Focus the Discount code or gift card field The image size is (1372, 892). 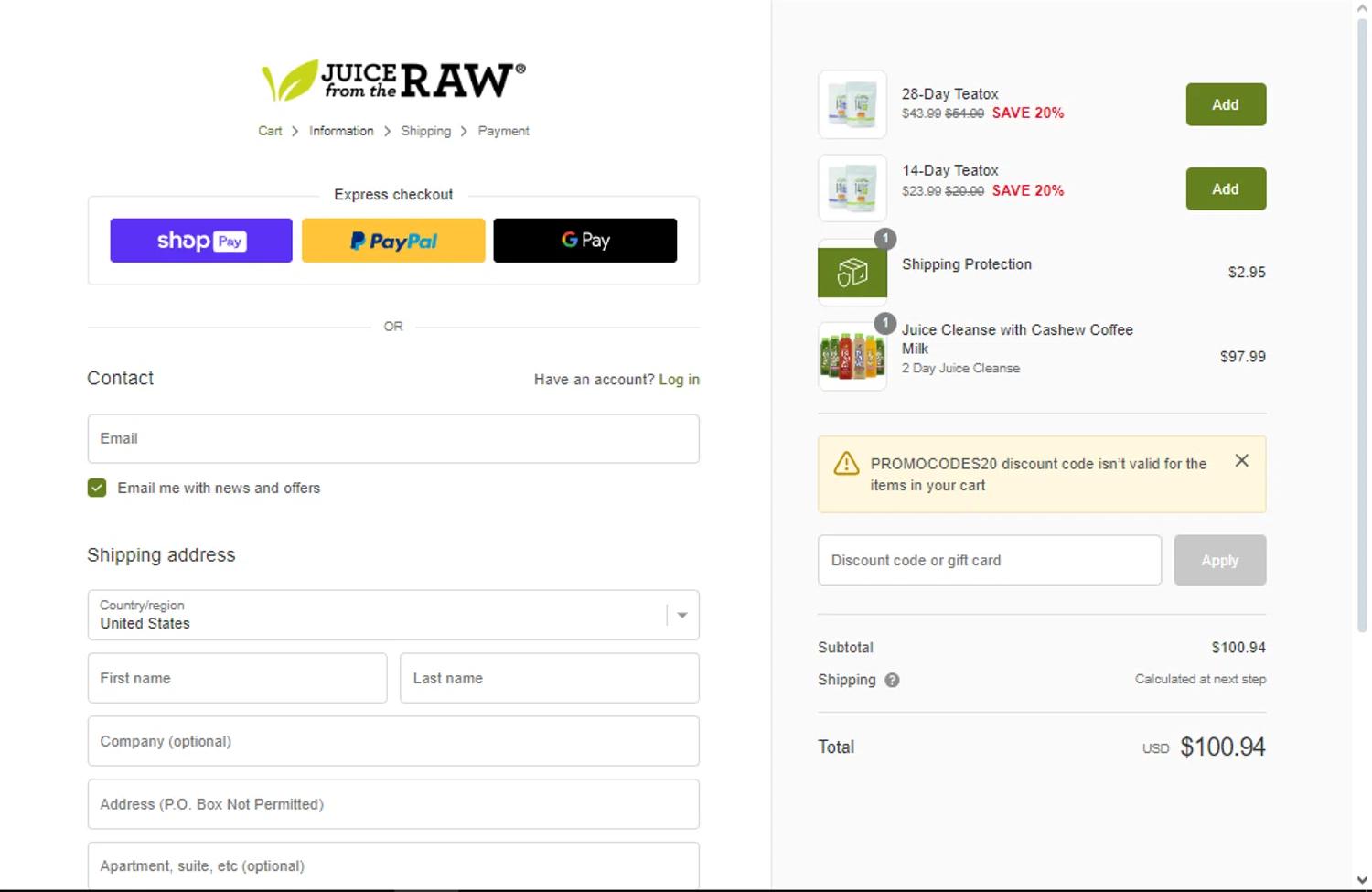click(989, 560)
